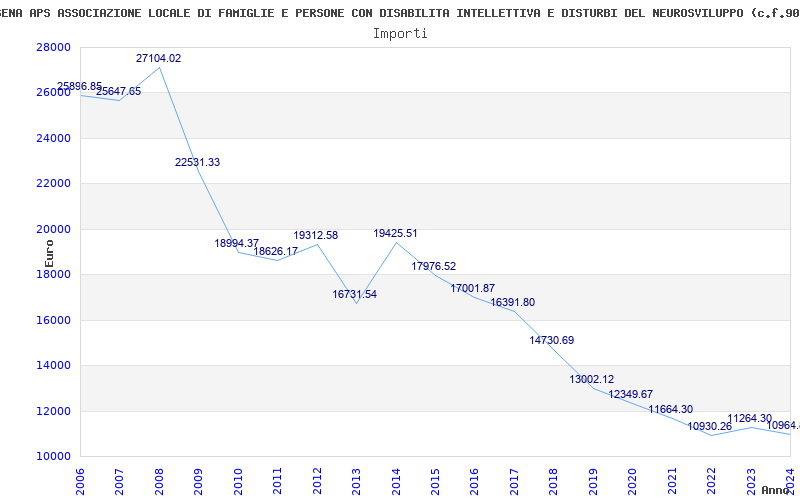Click the 16391.80 data label
The image size is (800, 500).
pos(513,302)
